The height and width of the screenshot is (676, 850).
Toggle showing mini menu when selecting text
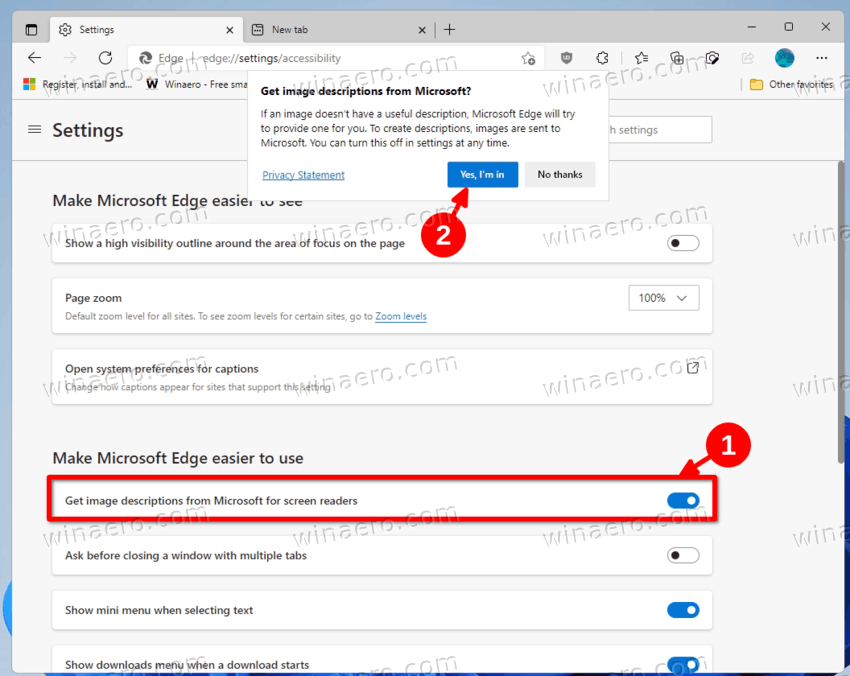pyautogui.click(x=683, y=610)
